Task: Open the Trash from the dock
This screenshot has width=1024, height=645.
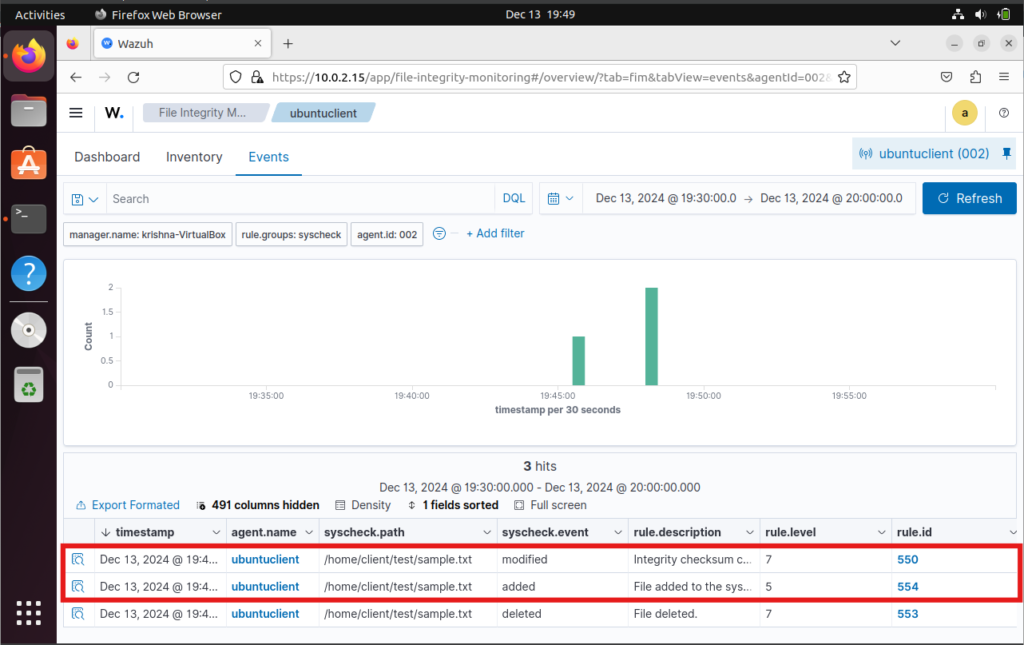Action: tap(28, 385)
